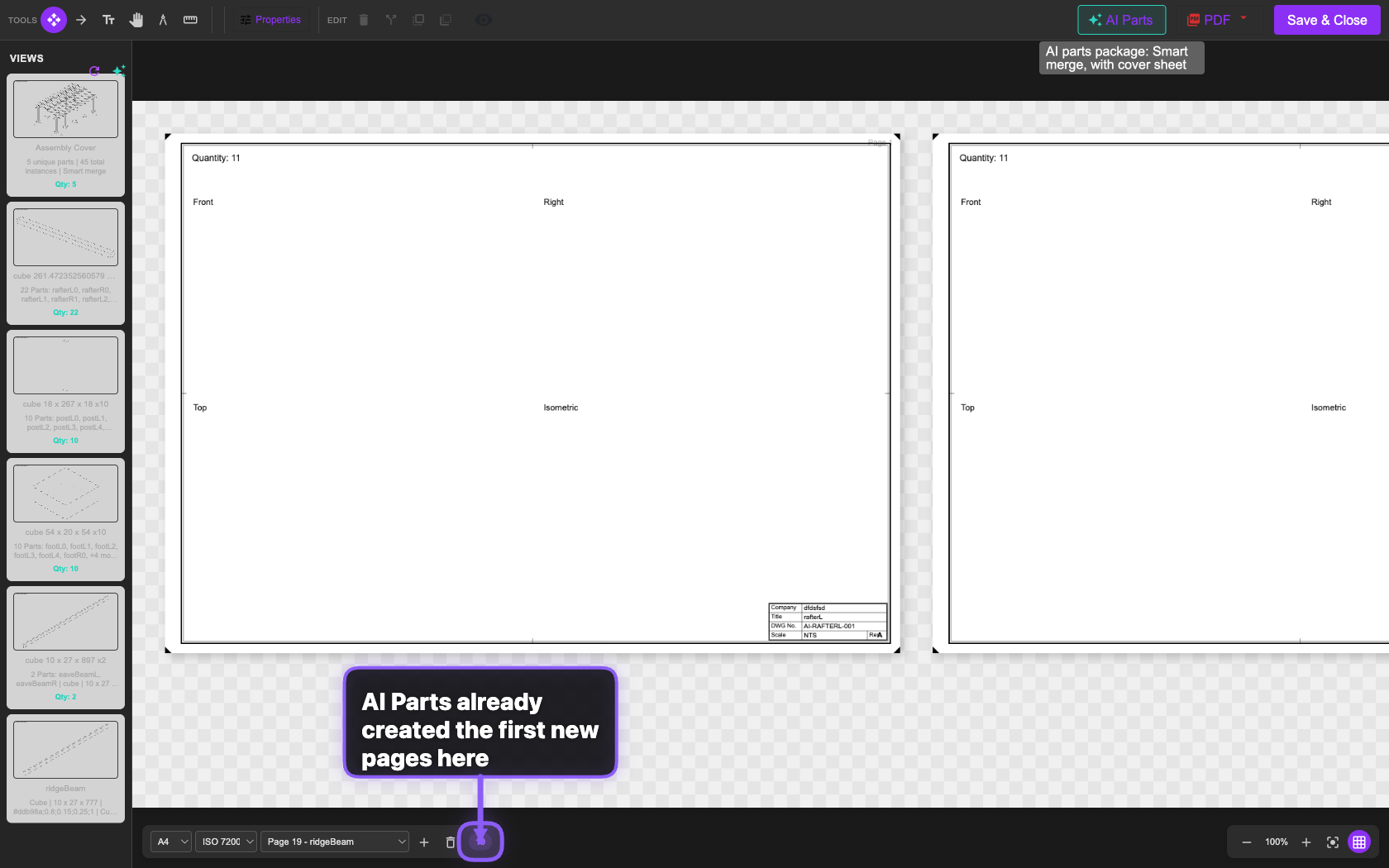Open the ISO 7200 template dropdown

227,842
